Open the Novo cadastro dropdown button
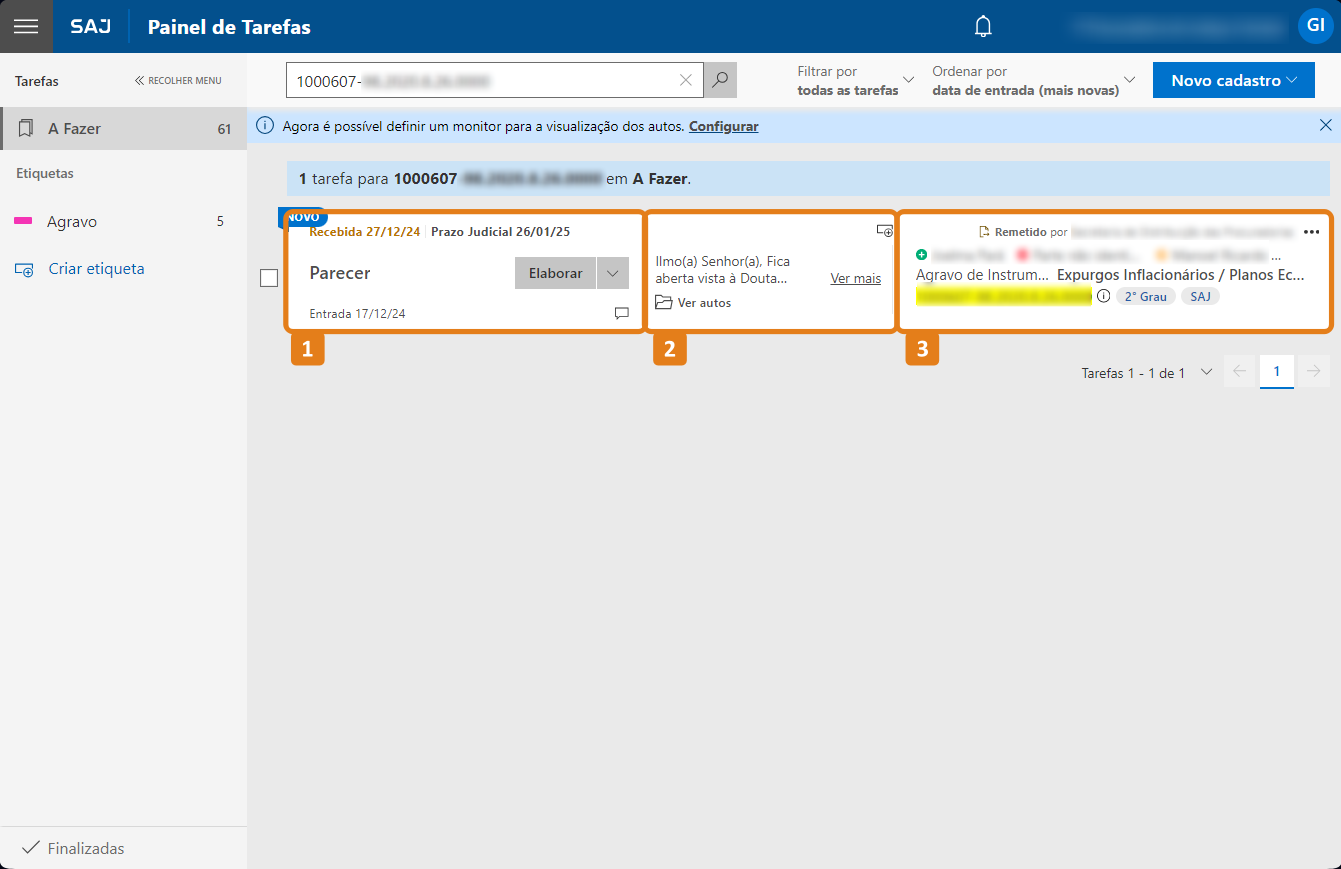The image size is (1341, 869). [x=1233, y=80]
